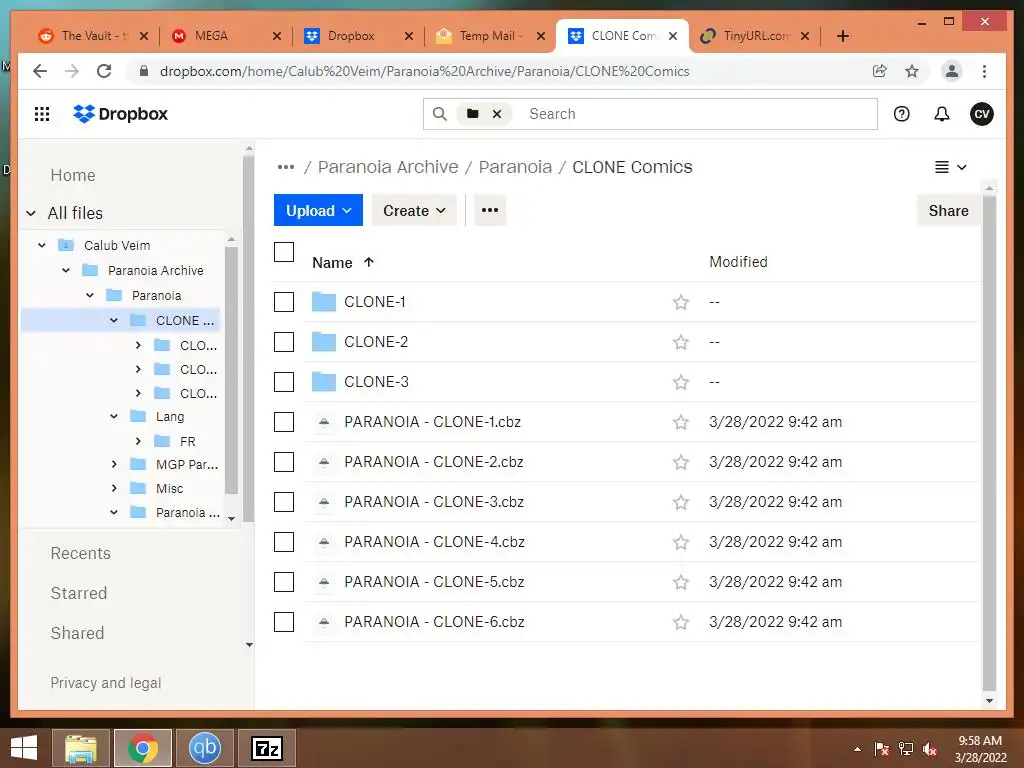Screen dimensions: 1024x768
Task: Open Shared in sidebar
Action: click(77, 633)
